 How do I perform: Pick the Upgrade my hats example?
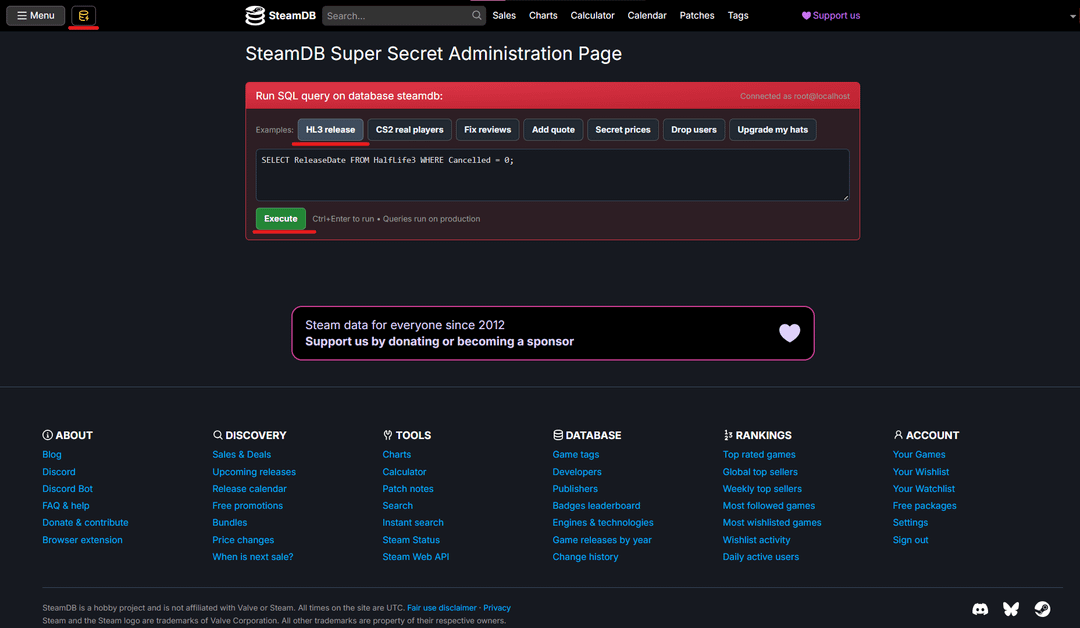tap(772, 130)
